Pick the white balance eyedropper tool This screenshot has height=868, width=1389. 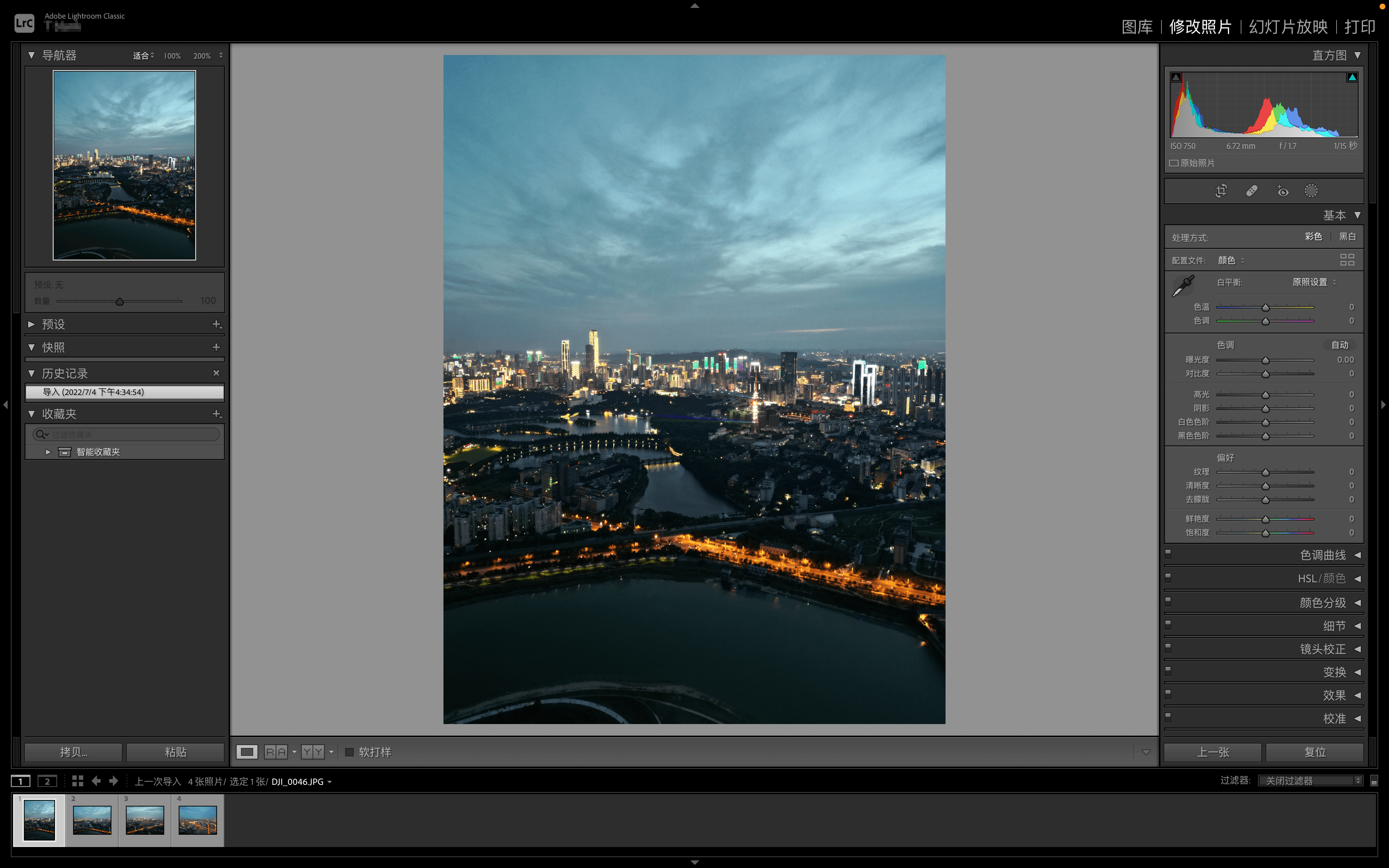coord(1183,285)
